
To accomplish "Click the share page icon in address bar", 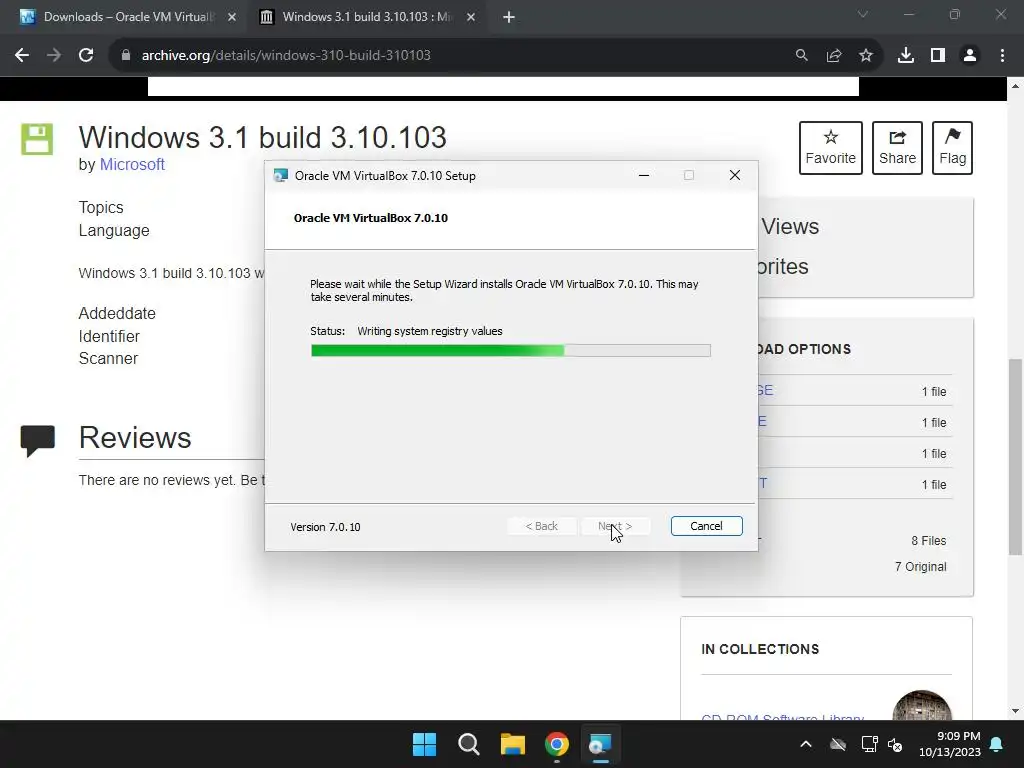I will click(x=834, y=56).
